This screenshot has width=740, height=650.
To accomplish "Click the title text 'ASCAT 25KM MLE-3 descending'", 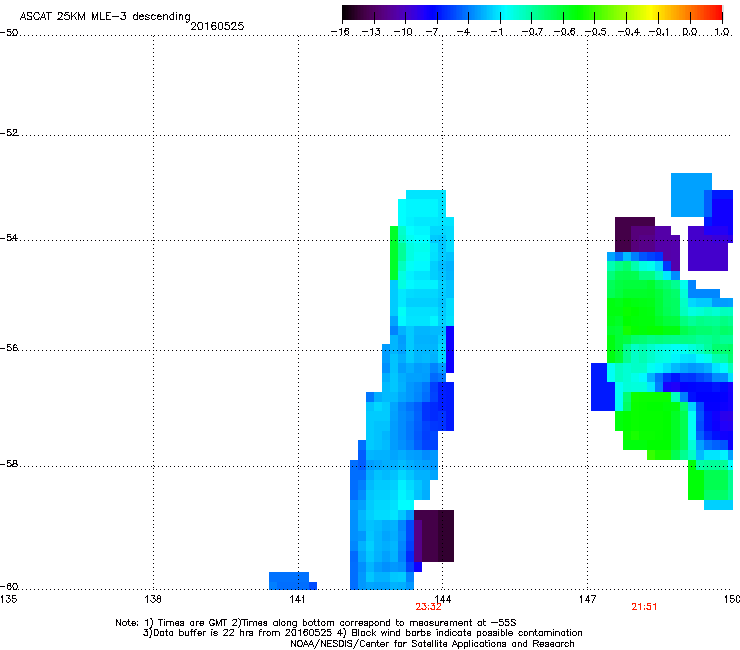I will click(x=105, y=17).
